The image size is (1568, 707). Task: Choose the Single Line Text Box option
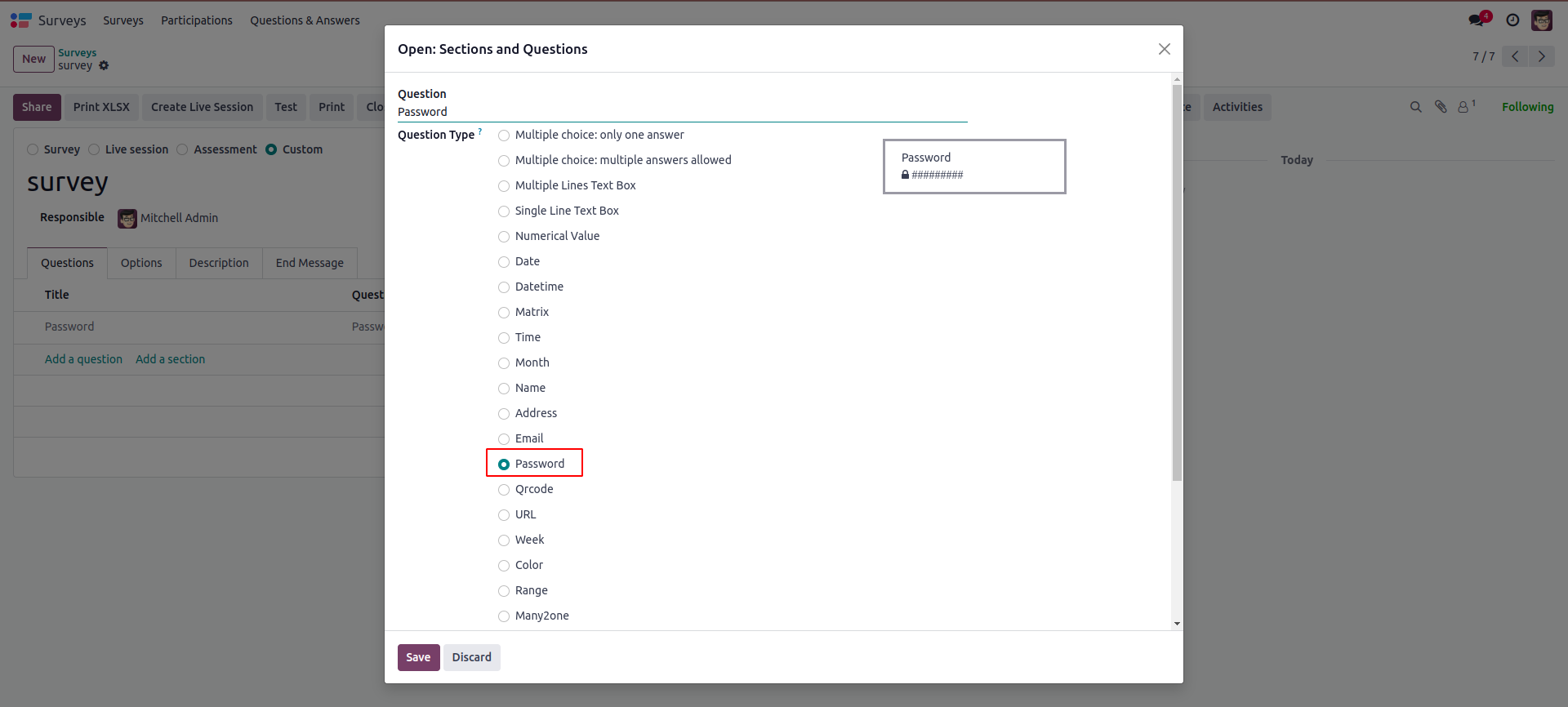pyautogui.click(x=504, y=211)
